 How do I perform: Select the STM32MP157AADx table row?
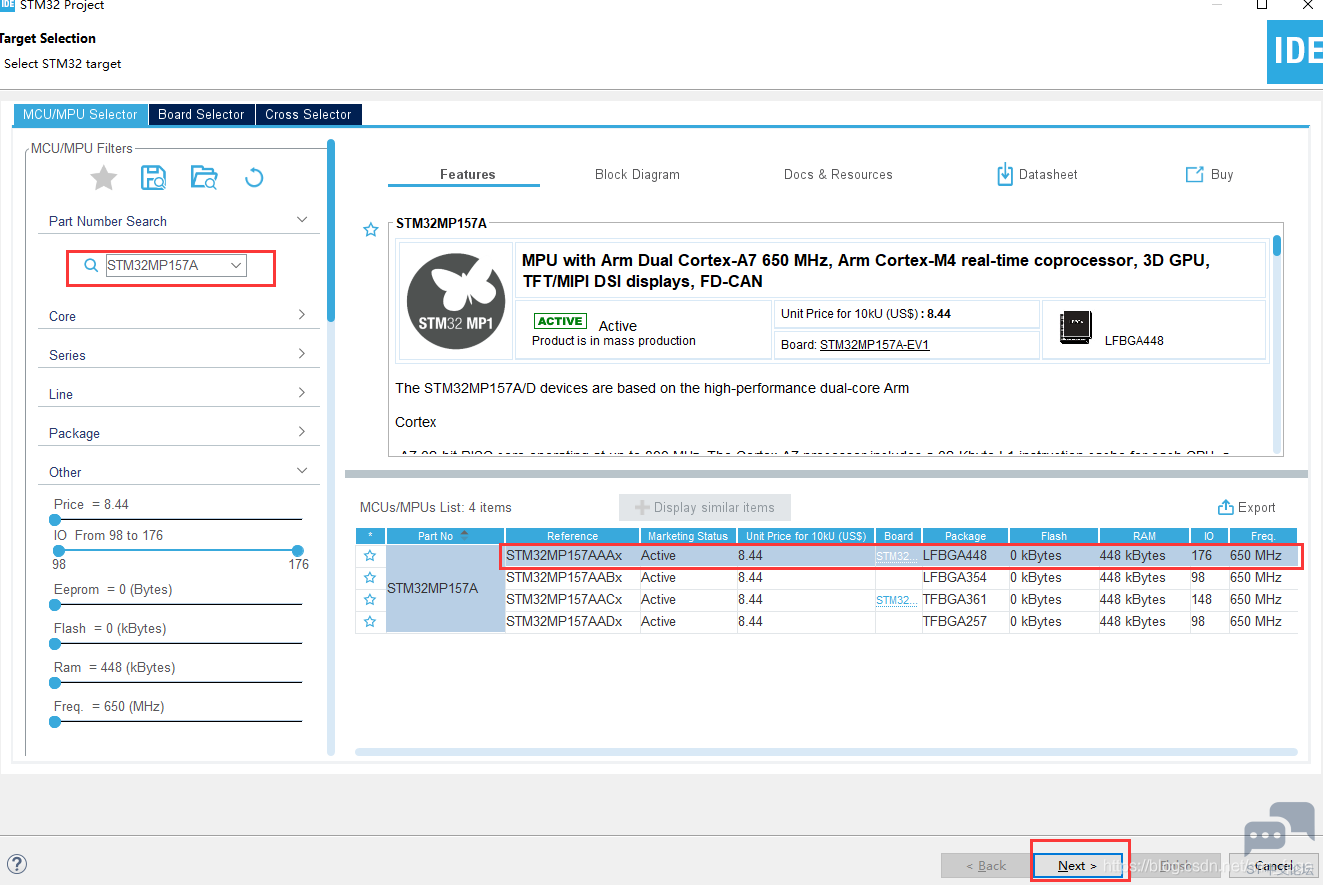click(x=564, y=622)
